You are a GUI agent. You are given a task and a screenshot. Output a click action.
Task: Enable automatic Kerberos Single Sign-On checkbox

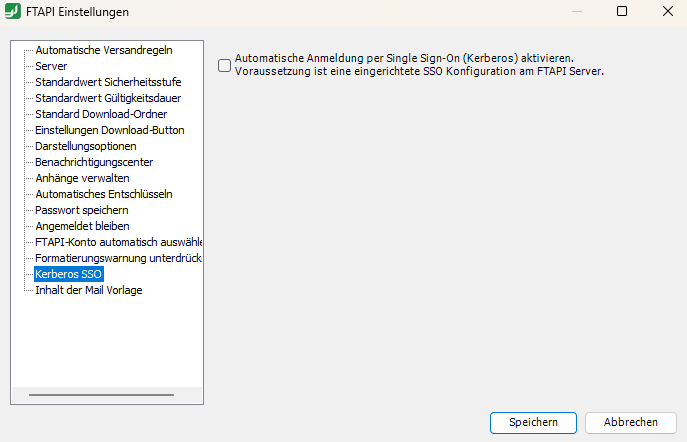(224, 65)
